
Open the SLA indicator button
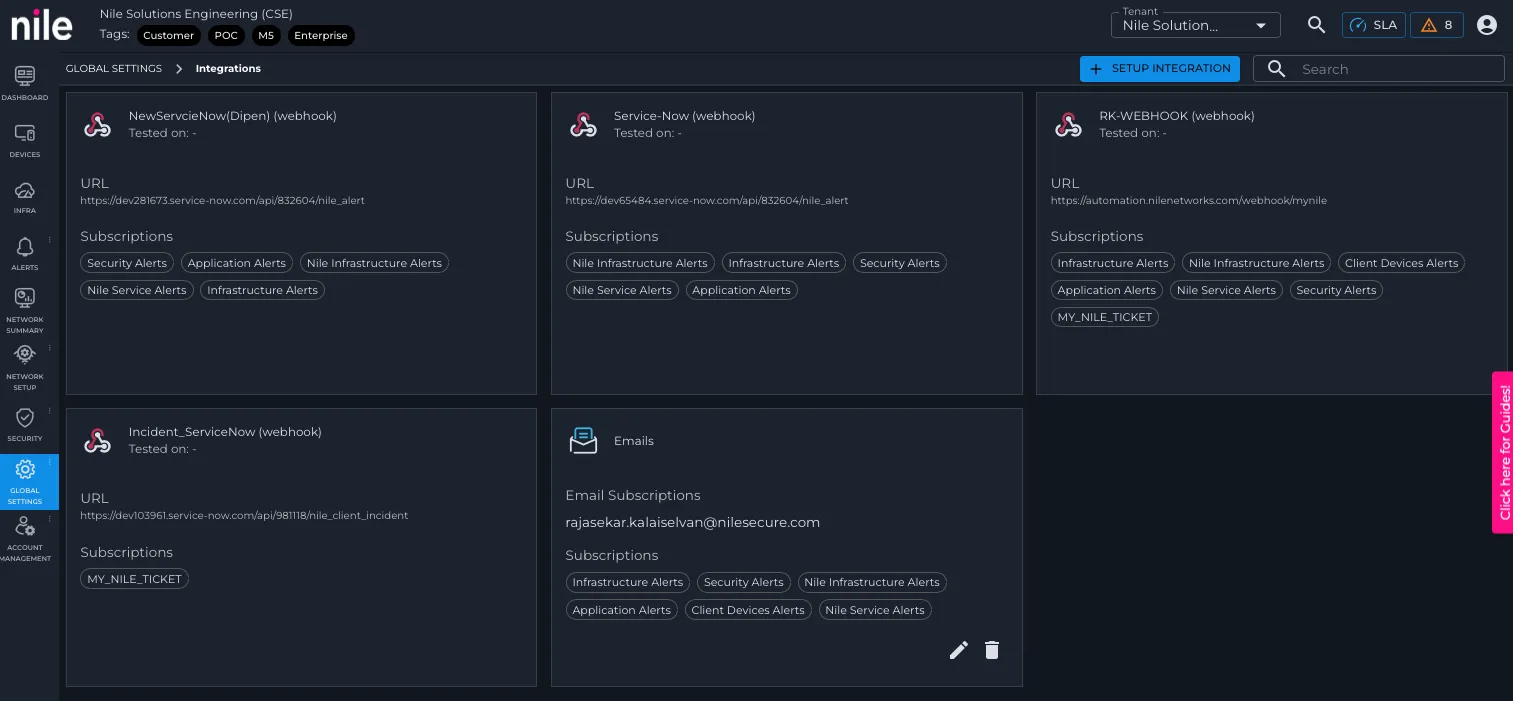coord(1374,25)
